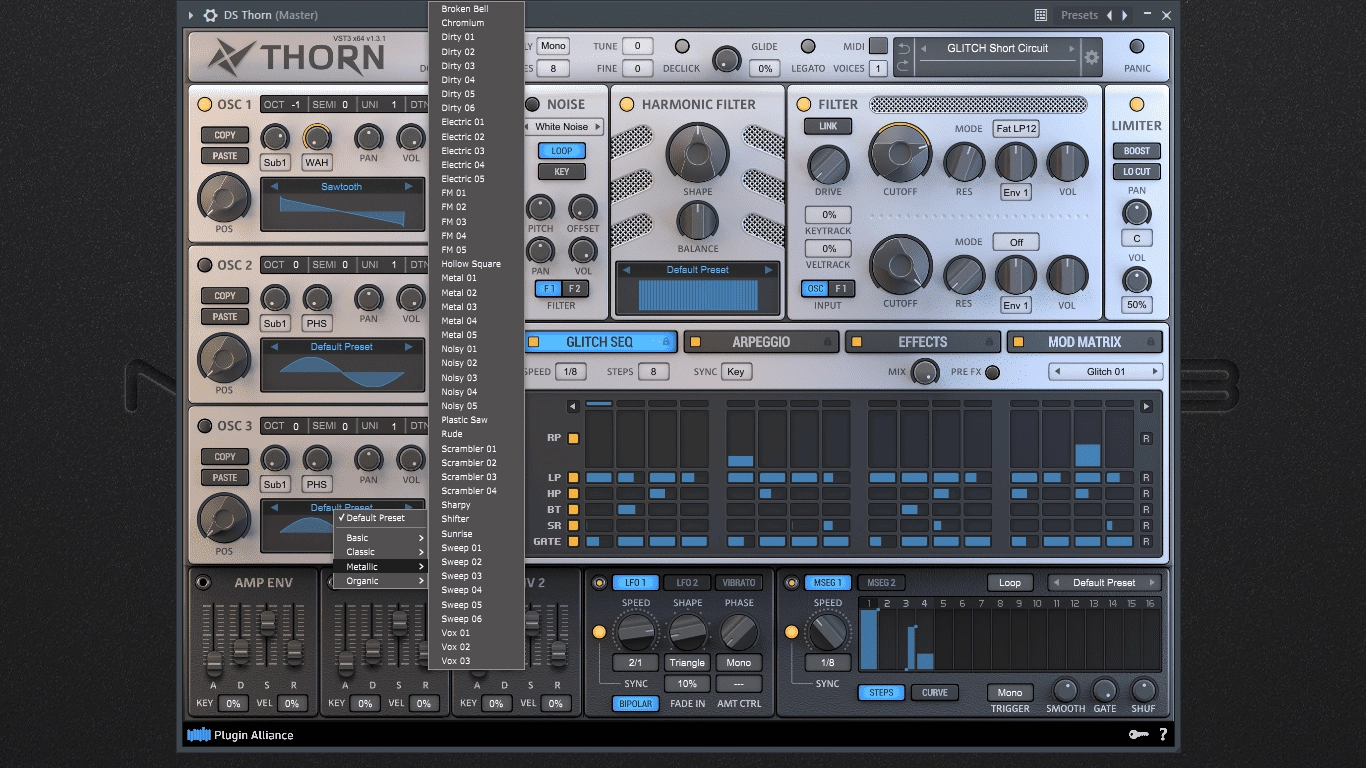Choose Plastic Saw wavetable
Screen dimensions: 1366x768
pos(476,420)
